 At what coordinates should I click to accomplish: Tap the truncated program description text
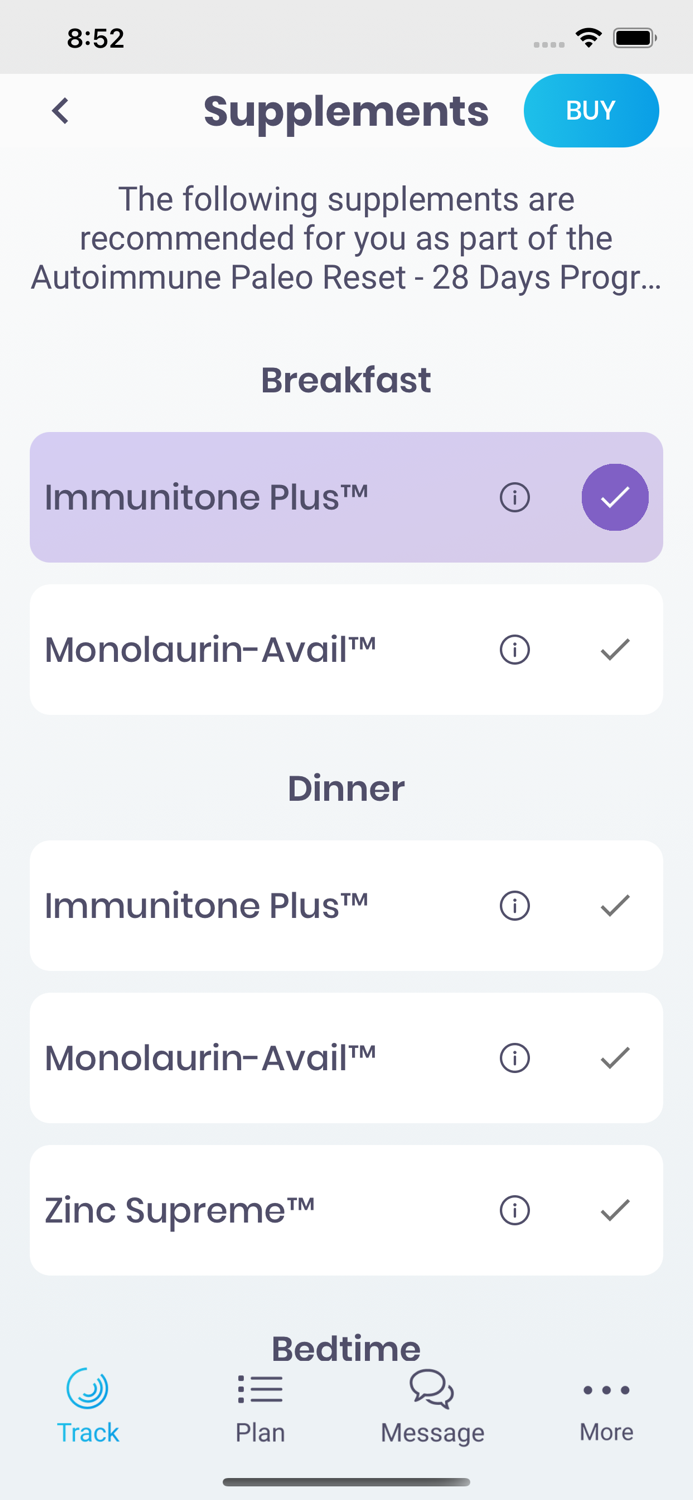[x=346, y=238]
